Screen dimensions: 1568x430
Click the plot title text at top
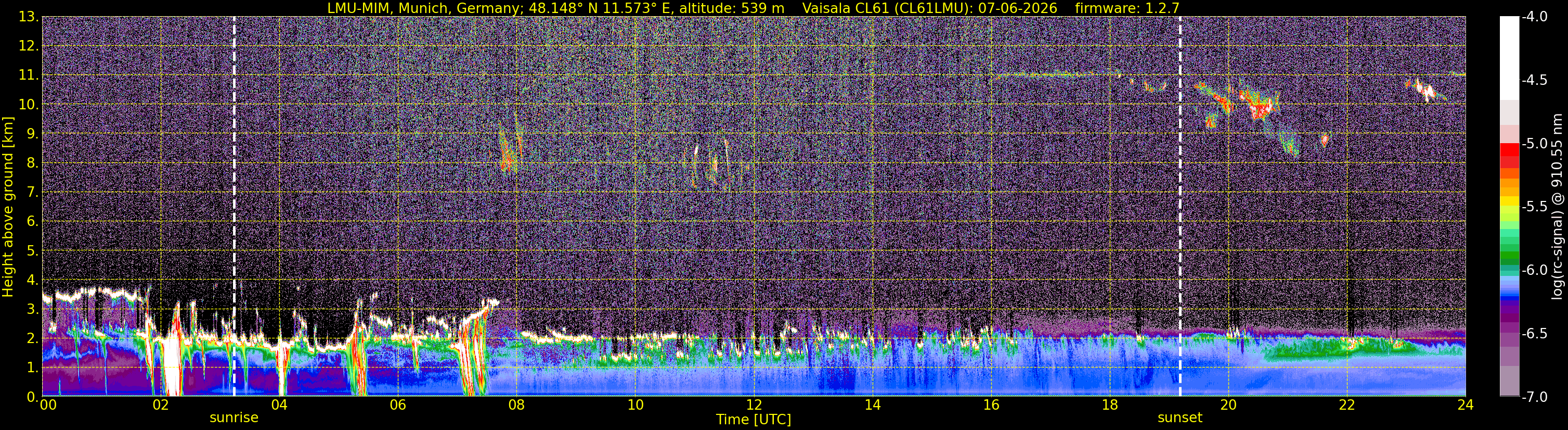tap(754, 8)
